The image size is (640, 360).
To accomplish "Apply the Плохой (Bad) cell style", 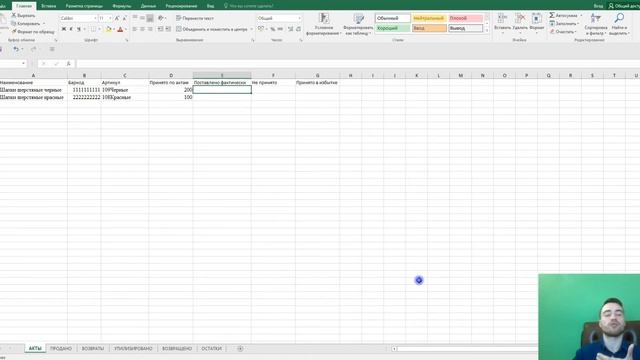I will click(x=465, y=18).
